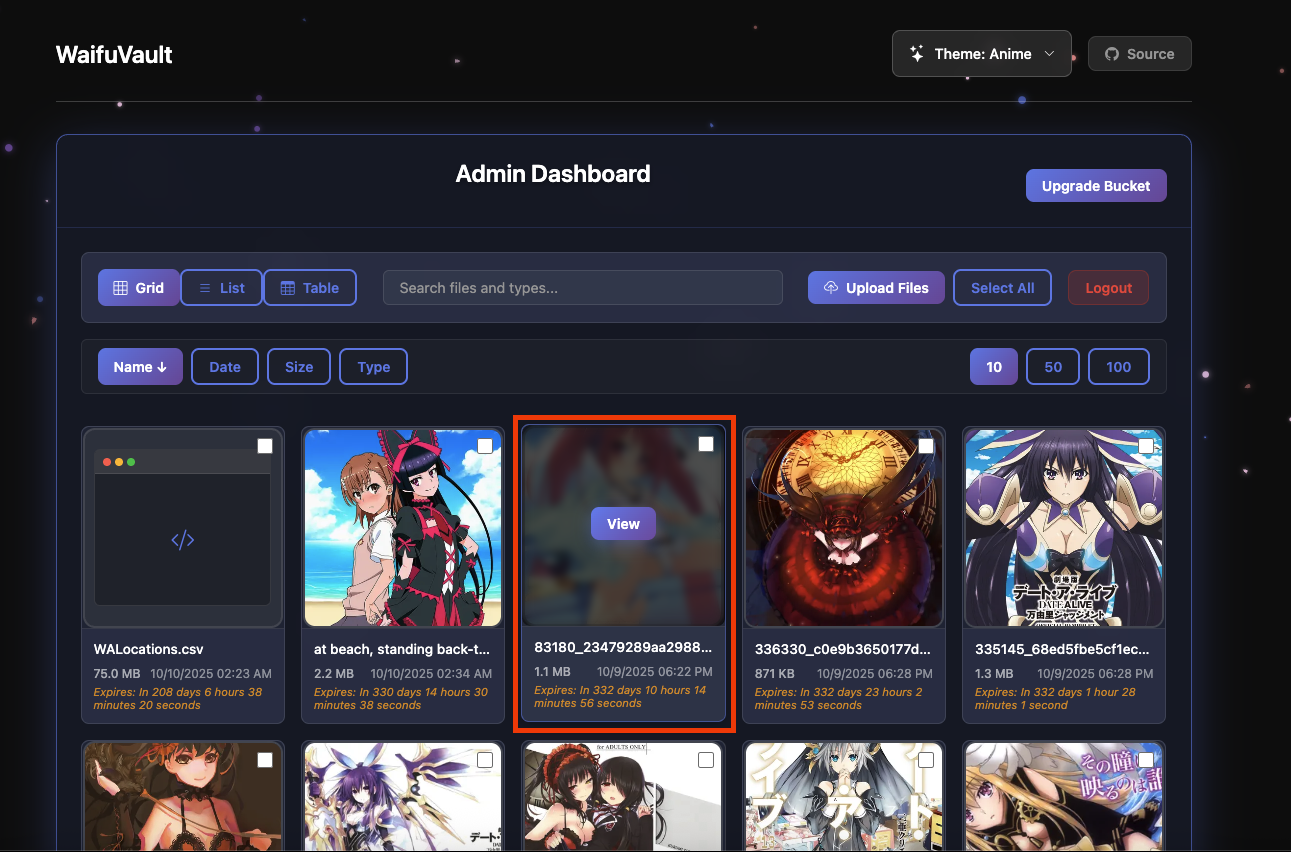Image resolution: width=1291 pixels, height=852 pixels.
Task: Click the grid icon in Grid tab
Action: click(x=120, y=288)
